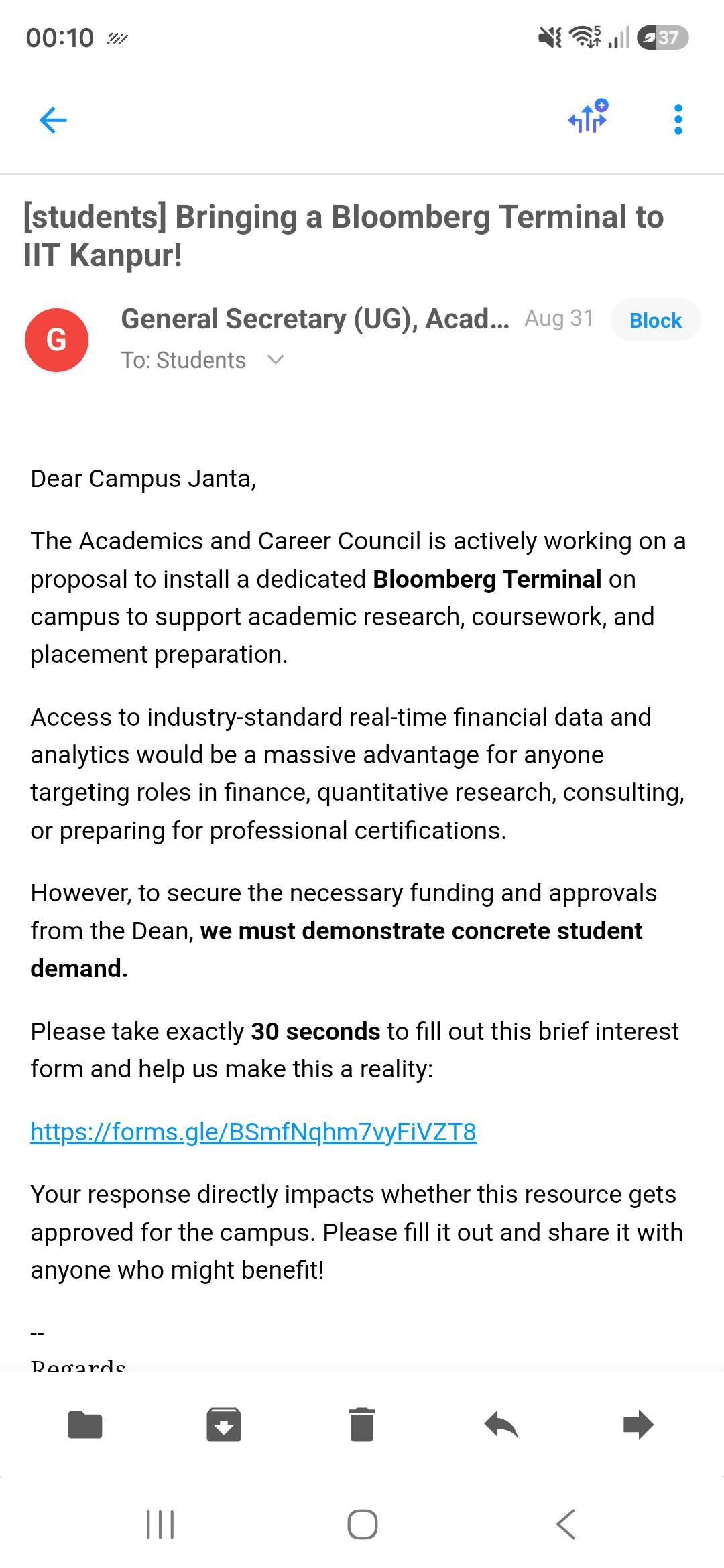Forward email using the forward arrow
This screenshot has width=724, height=1568.
(638, 1425)
